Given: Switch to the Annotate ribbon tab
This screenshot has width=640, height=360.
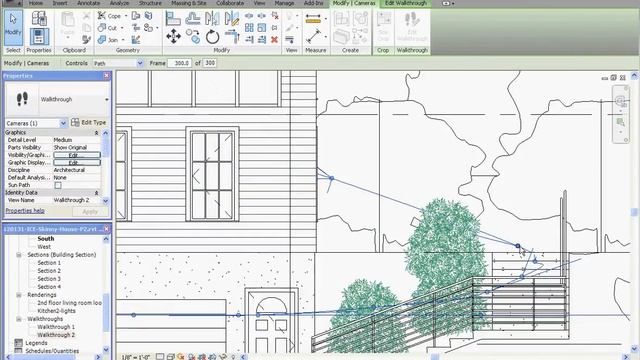Looking at the screenshot, I should click(88, 3).
